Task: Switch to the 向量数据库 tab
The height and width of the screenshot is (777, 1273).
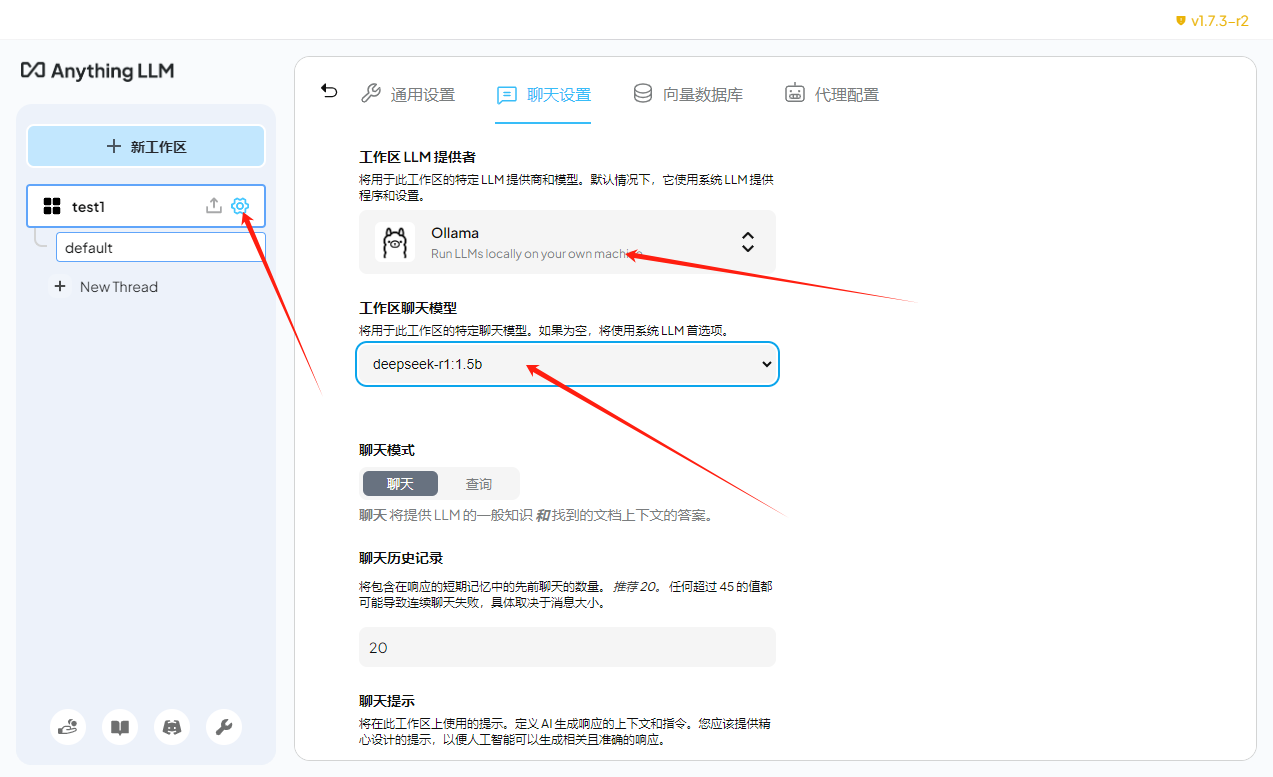Action: click(x=688, y=95)
